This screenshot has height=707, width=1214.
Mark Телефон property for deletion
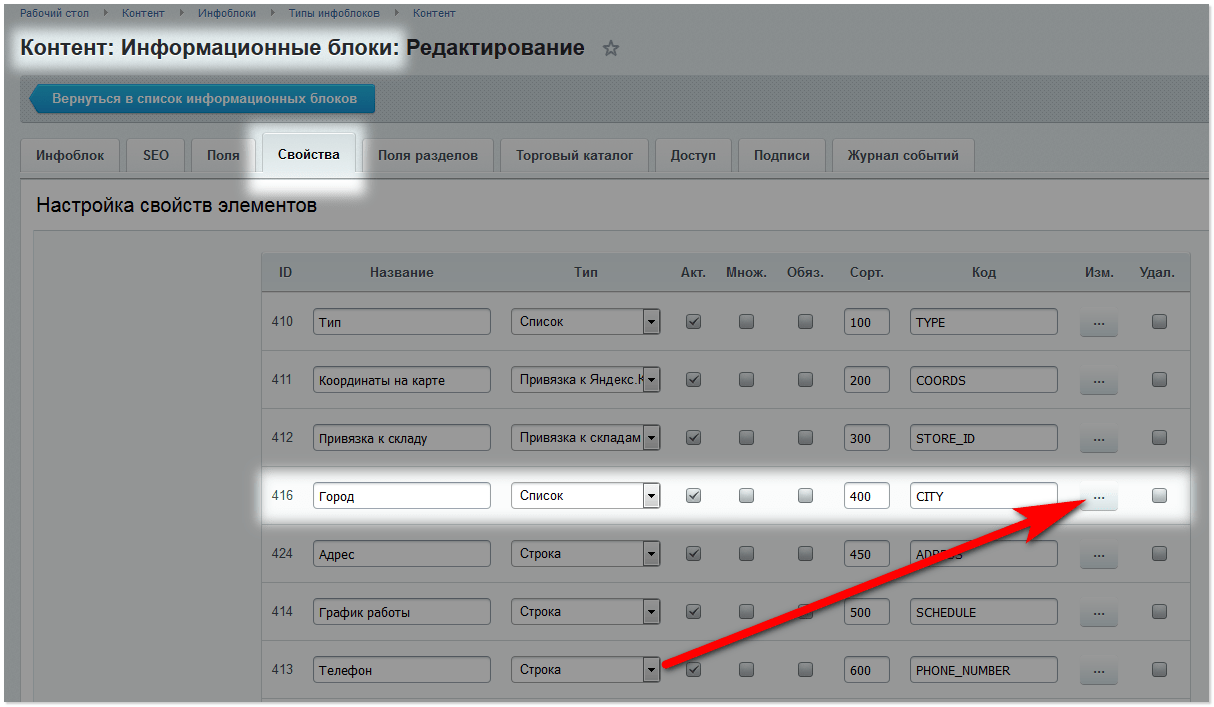[1159, 669]
